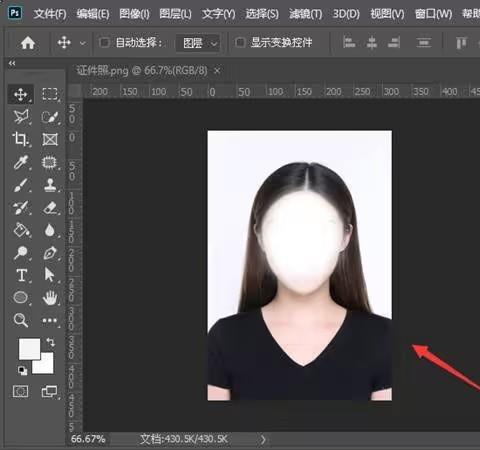The height and width of the screenshot is (450, 480).
Task: Click the Photoshop Ps logo icon
Action: click(15, 13)
